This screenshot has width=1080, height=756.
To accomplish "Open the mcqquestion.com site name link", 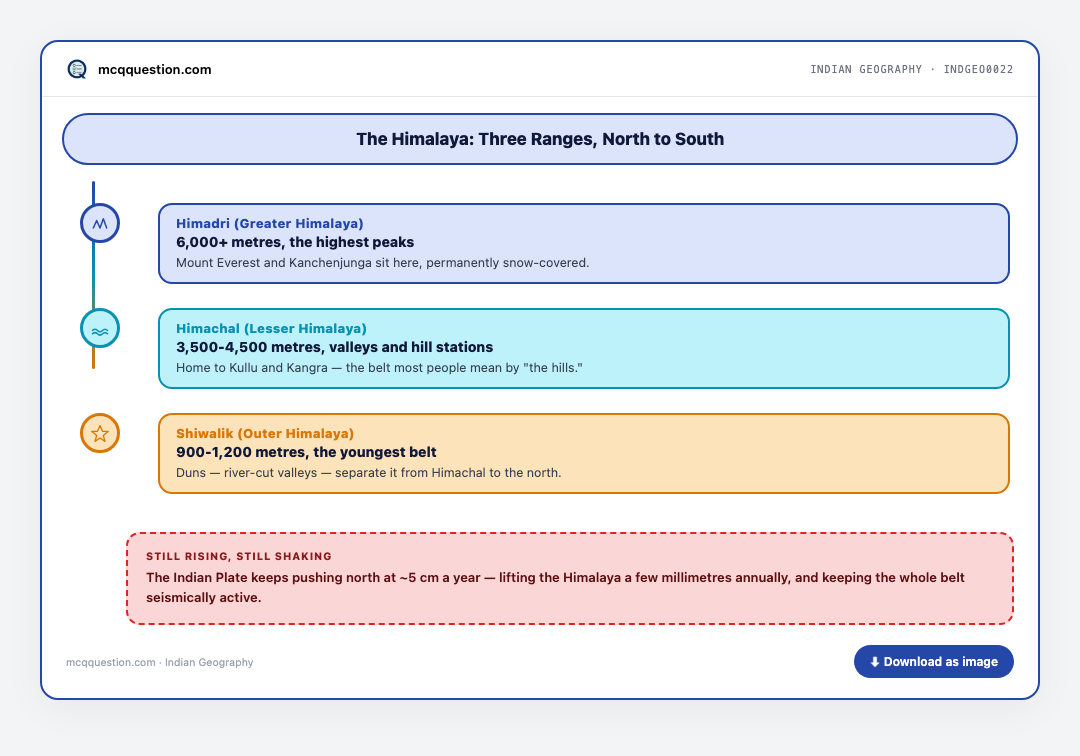I will (x=154, y=70).
